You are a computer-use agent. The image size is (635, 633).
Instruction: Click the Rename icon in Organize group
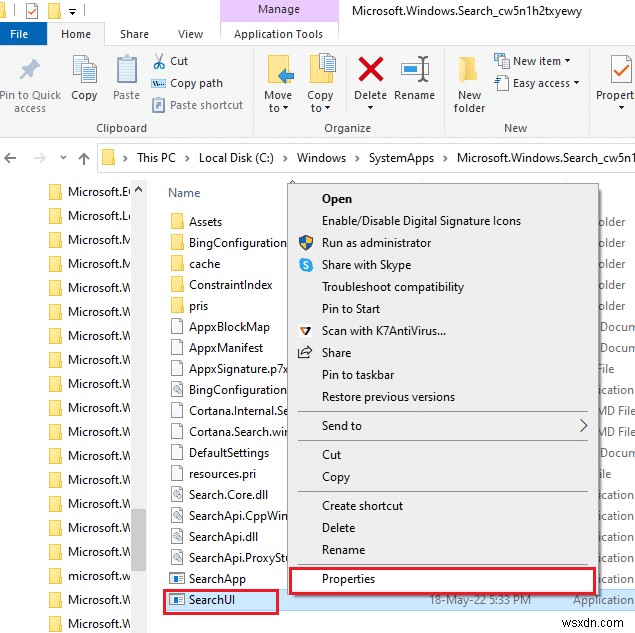(415, 69)
